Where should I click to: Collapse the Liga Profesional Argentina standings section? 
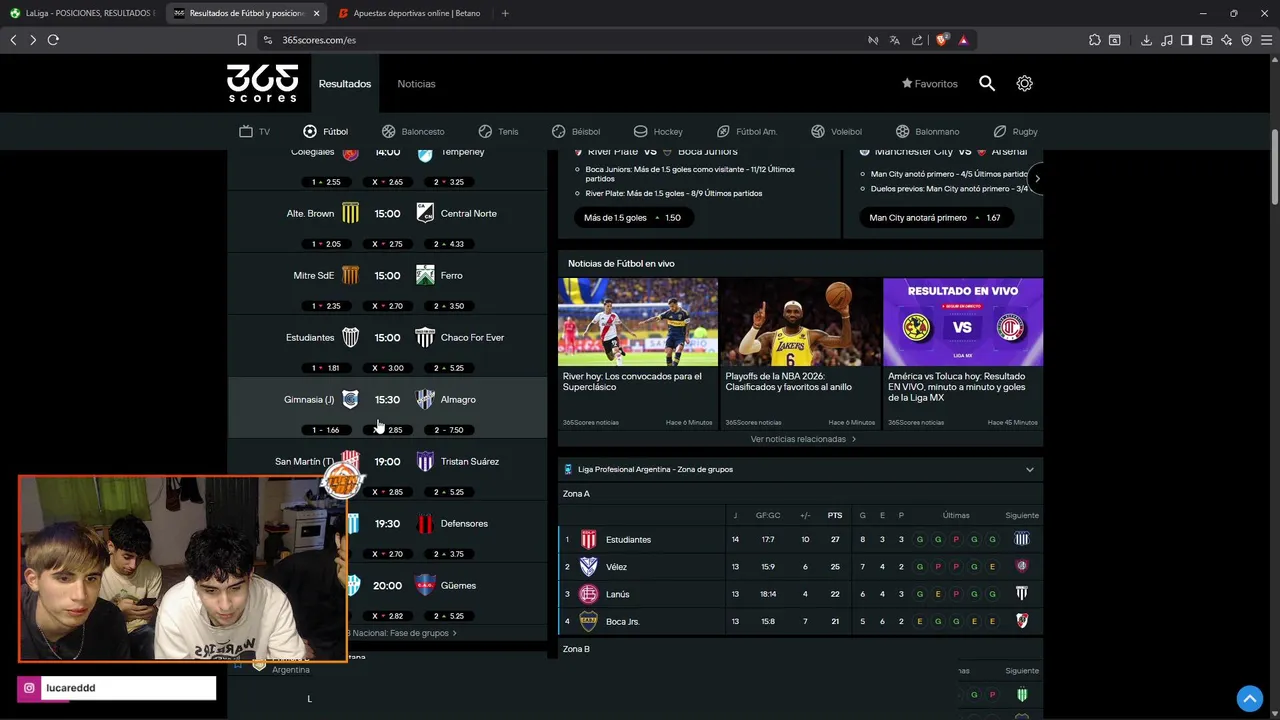tap(1029, 469)
